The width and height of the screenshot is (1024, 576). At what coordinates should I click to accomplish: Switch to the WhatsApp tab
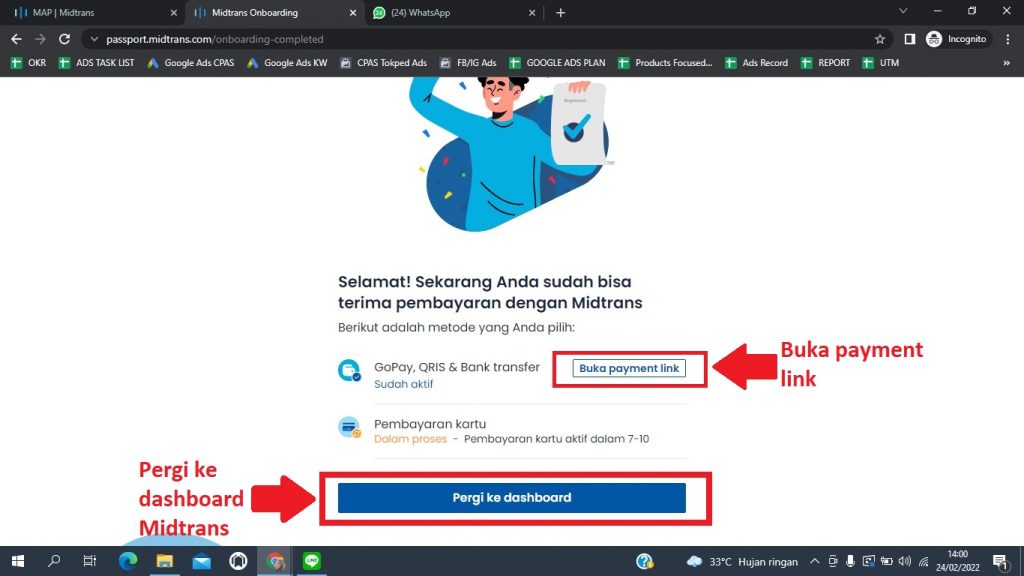point(454,12)
